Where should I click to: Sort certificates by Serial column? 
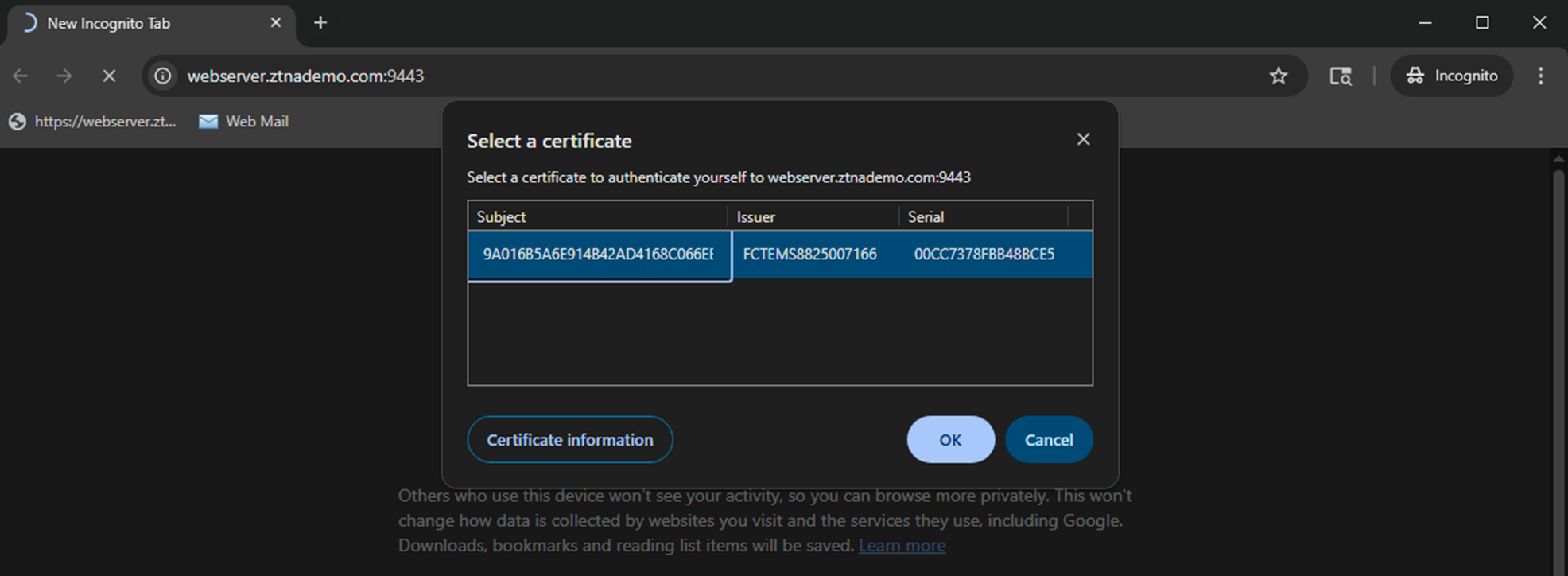click(x=982, y=216)
